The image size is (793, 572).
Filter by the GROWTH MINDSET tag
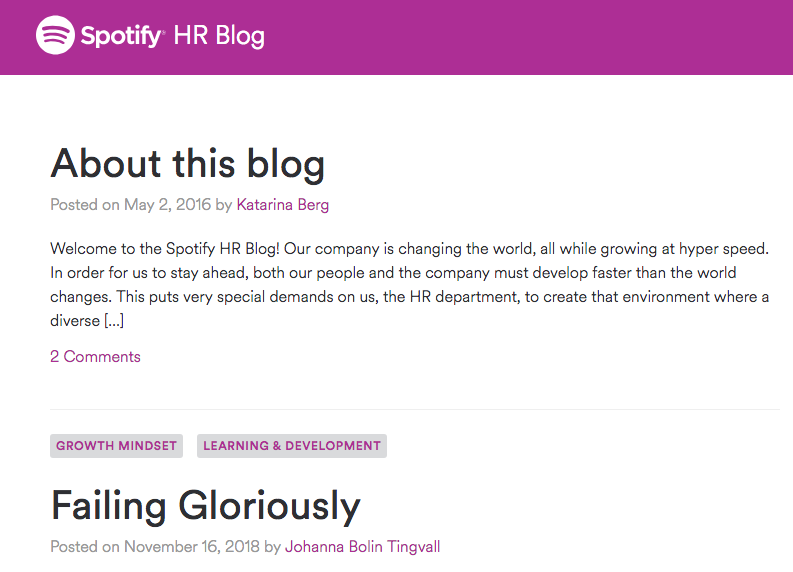(116, 446)
